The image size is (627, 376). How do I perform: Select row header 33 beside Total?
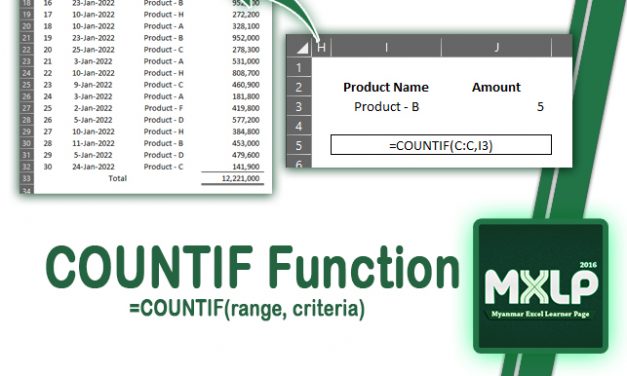[x=26, y=178]
